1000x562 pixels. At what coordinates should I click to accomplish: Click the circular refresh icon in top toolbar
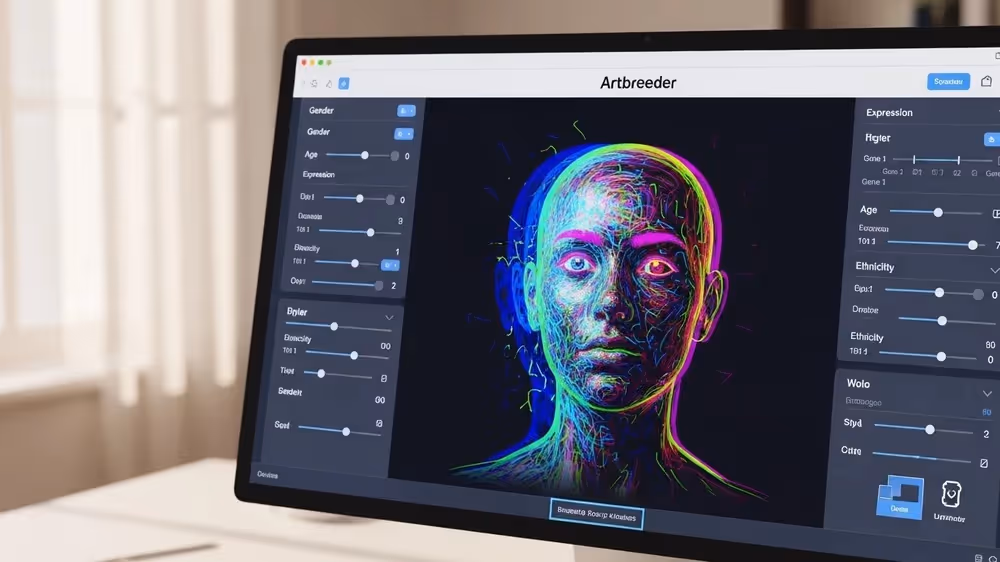314,84
